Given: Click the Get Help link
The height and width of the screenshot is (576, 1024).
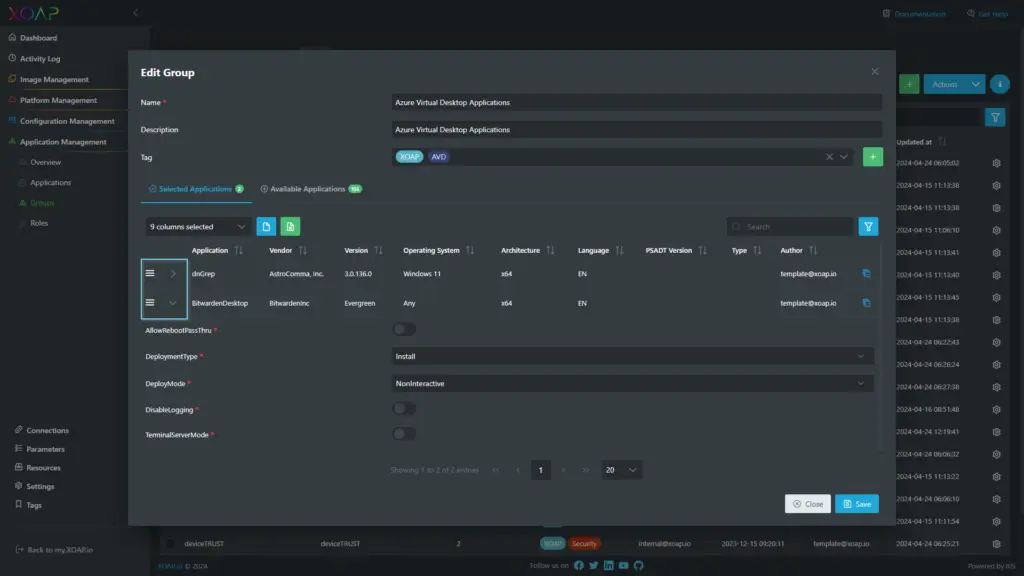Looking at the screenshot, I should (987, 14).
